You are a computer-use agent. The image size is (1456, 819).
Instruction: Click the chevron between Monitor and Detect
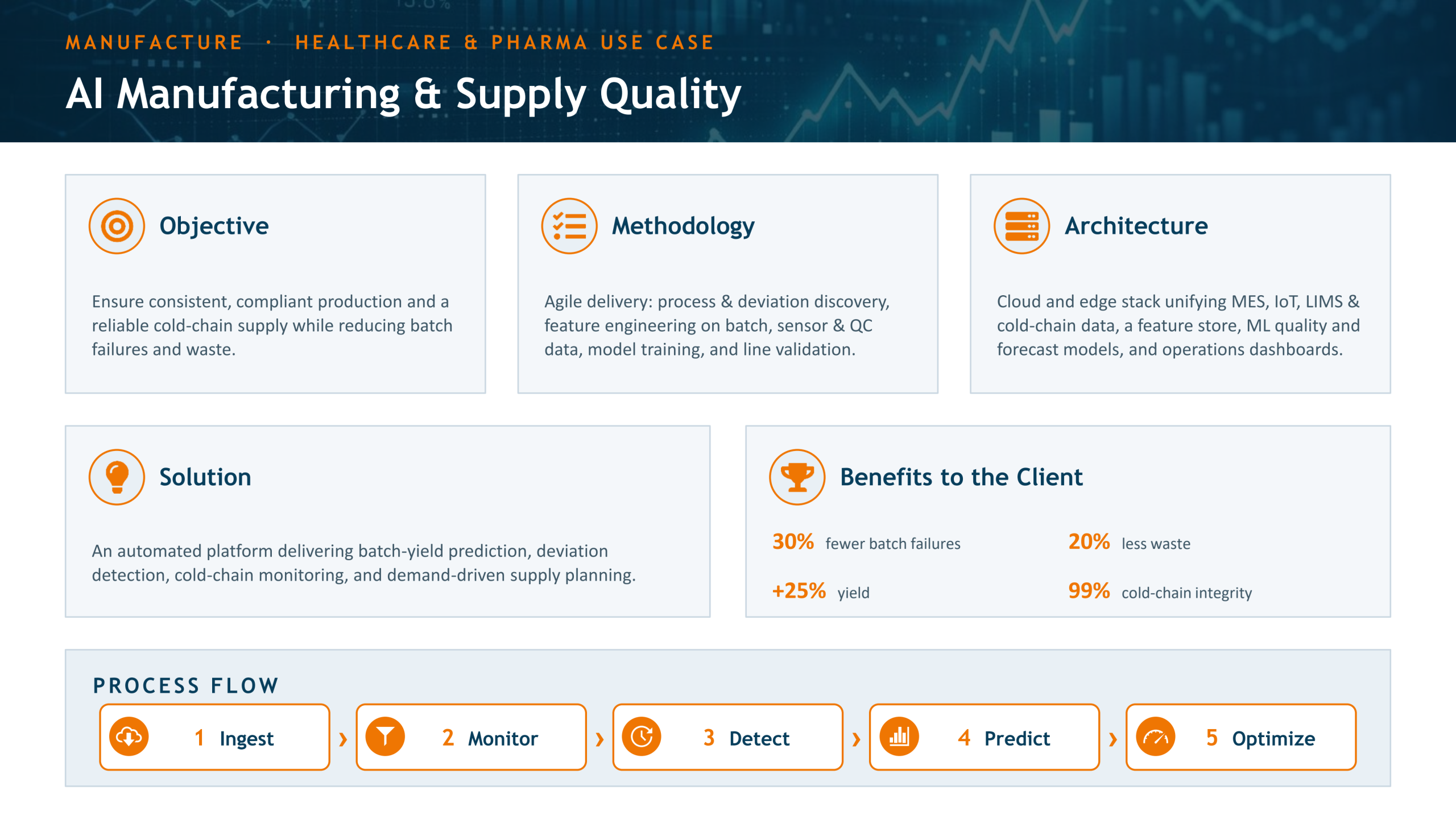599,739
